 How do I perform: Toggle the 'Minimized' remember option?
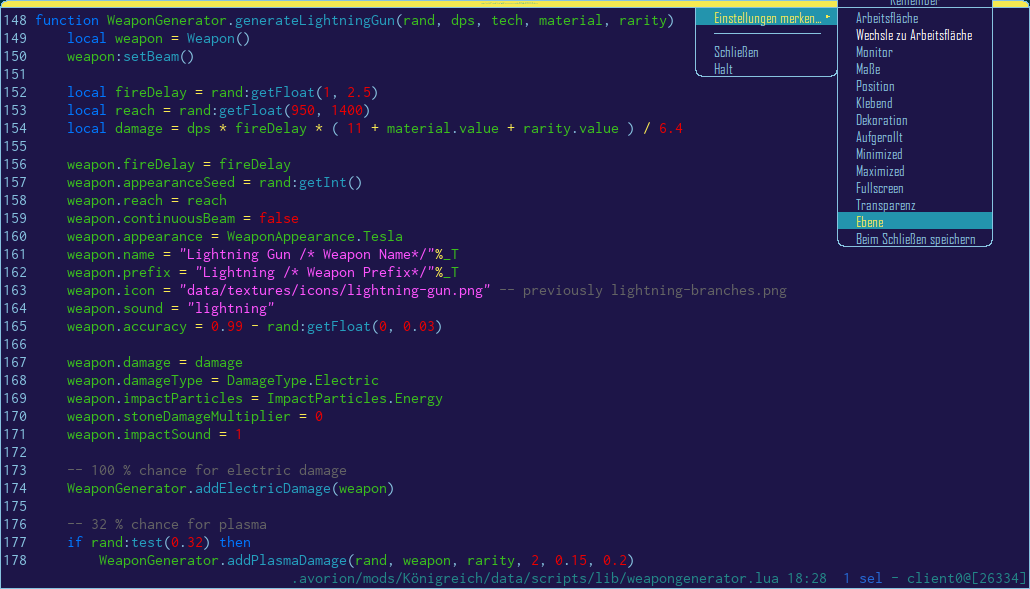879,154
